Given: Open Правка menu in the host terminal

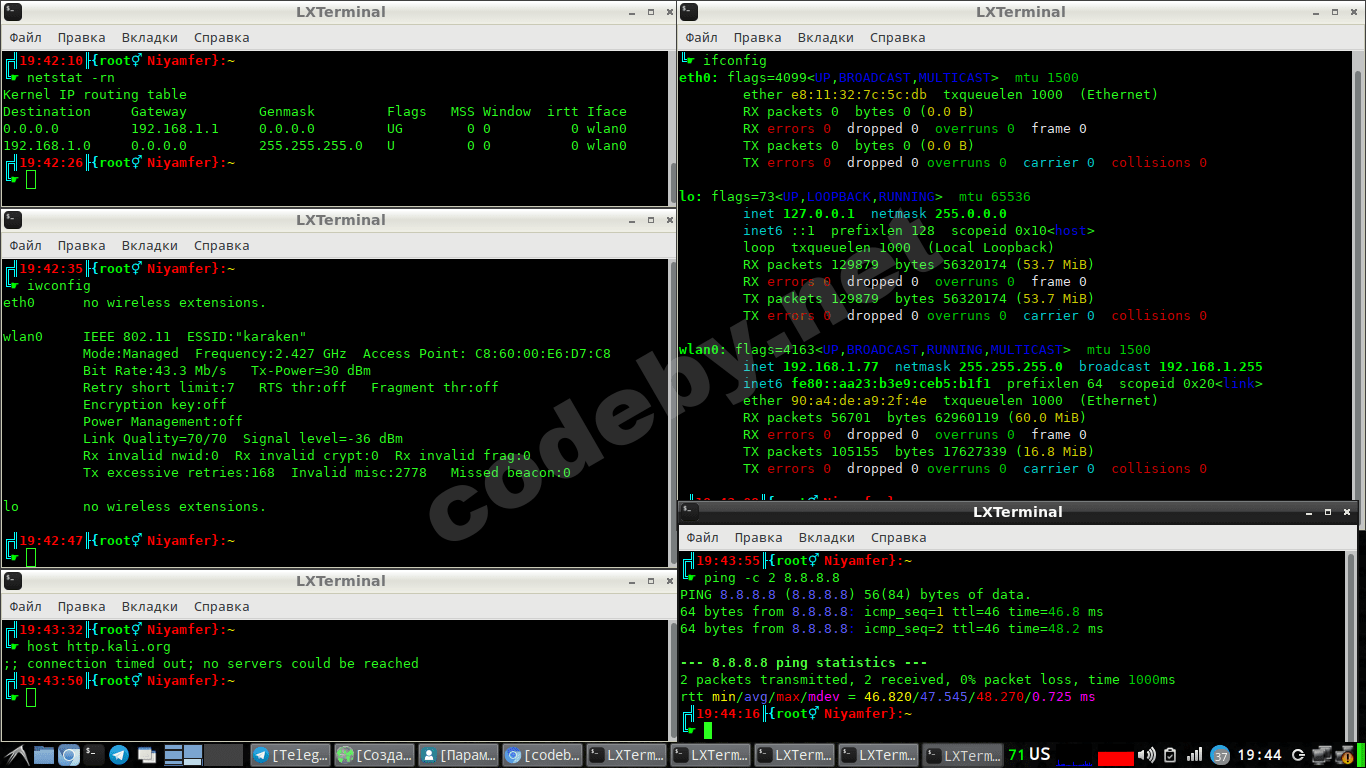Looking at the screenshot, I should 81,607.
